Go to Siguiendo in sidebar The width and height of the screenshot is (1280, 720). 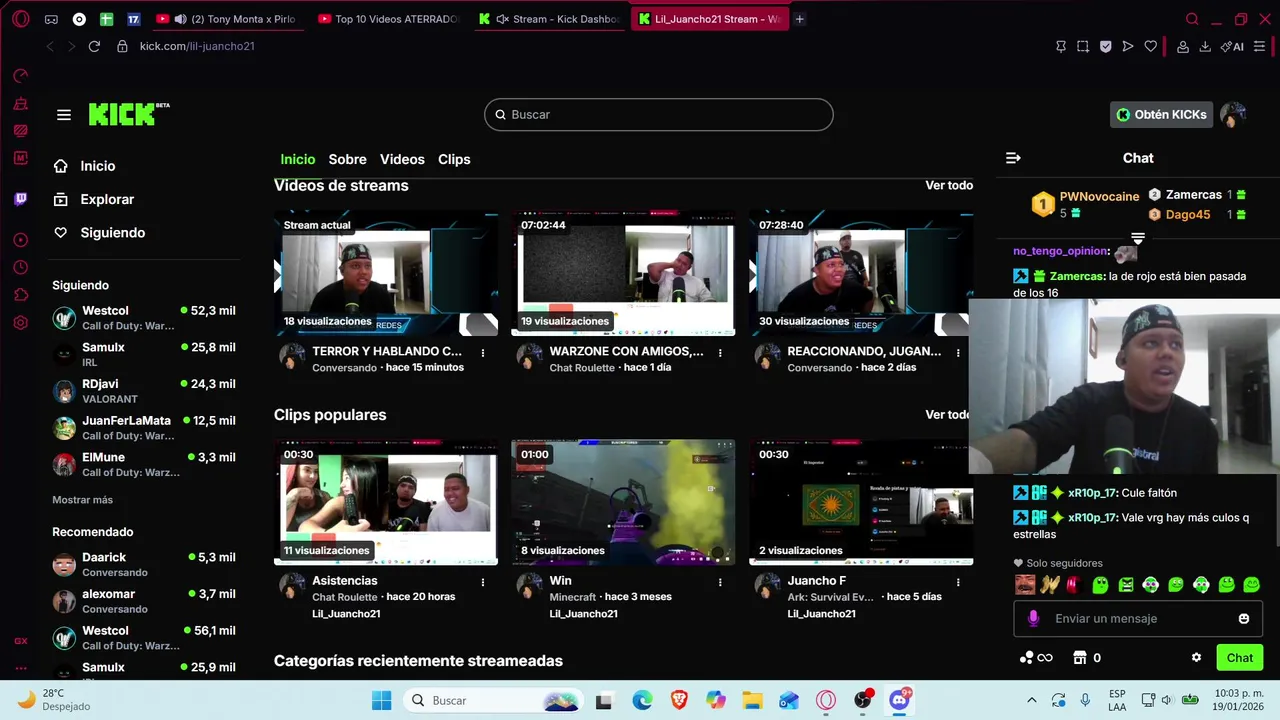point(113,233)
